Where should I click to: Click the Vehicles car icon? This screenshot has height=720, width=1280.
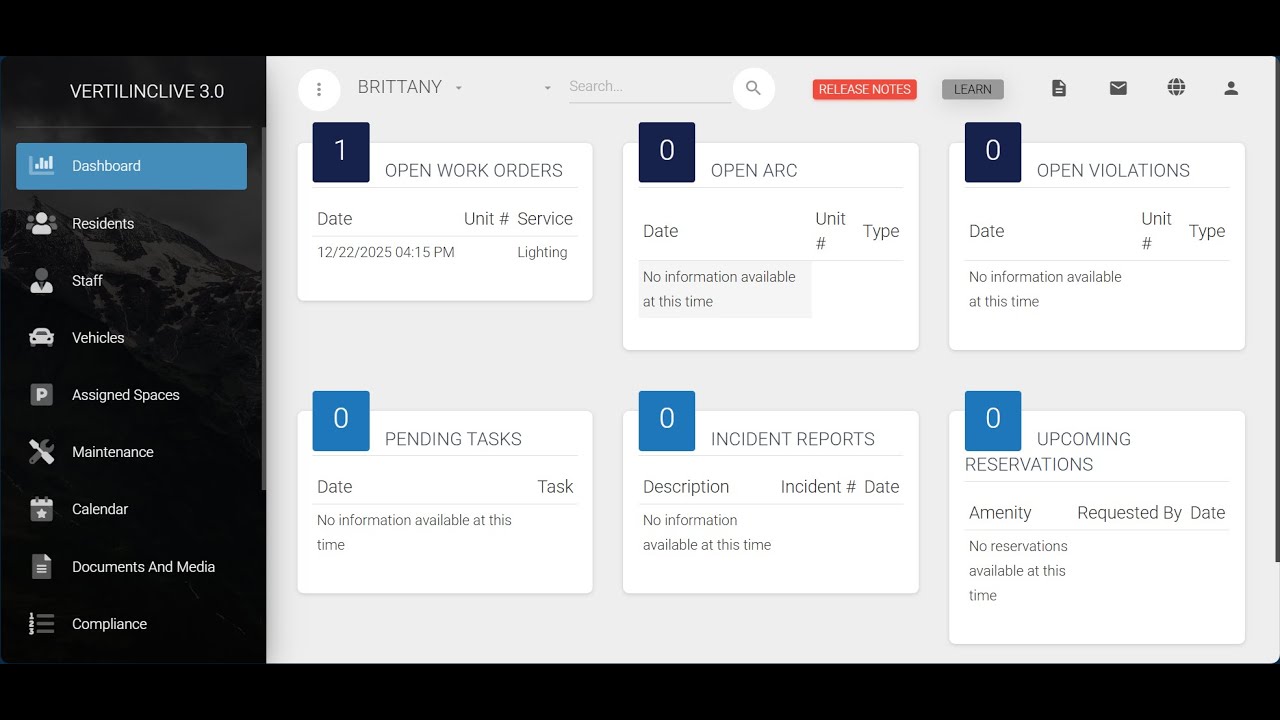pos(42,338)
